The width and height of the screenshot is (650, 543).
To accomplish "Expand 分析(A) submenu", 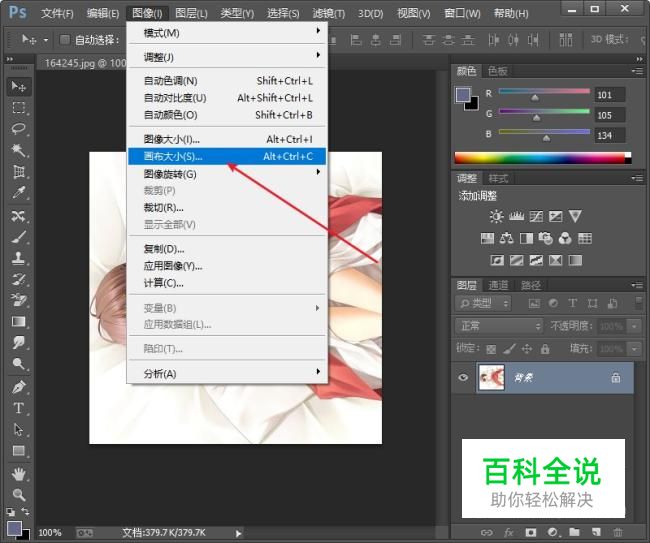I will 226,373.
